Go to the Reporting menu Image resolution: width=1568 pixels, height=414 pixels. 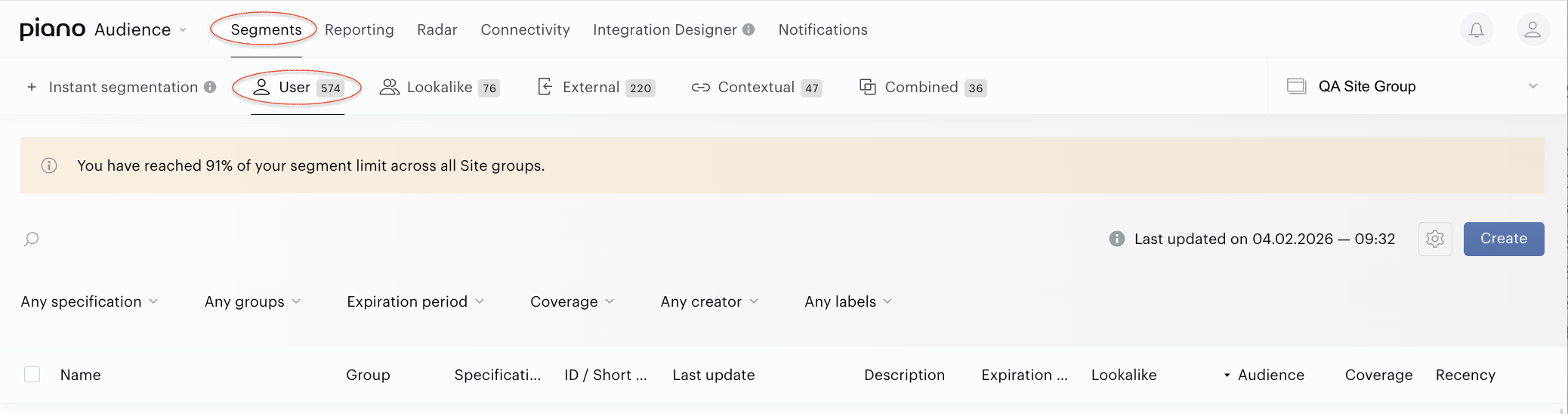pos(360,29)
